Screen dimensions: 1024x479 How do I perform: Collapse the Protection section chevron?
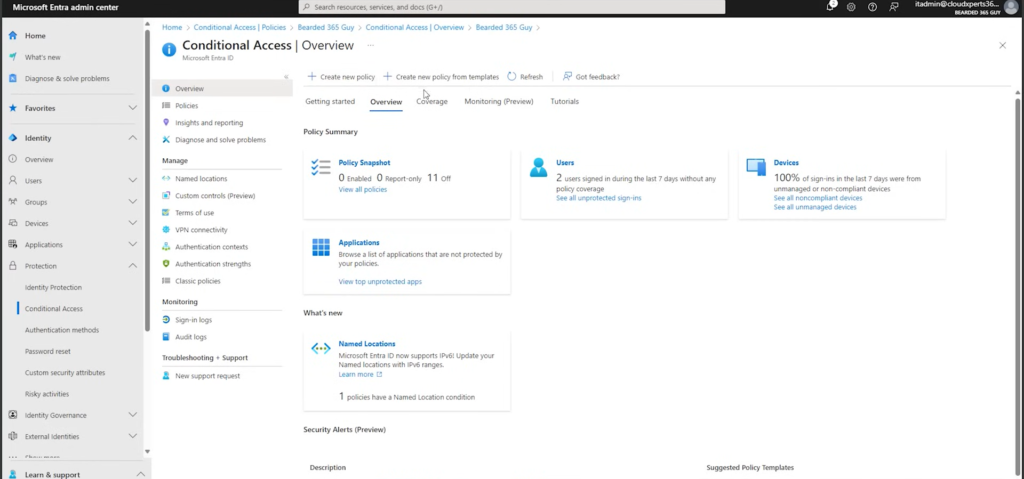tap(133, 266)
